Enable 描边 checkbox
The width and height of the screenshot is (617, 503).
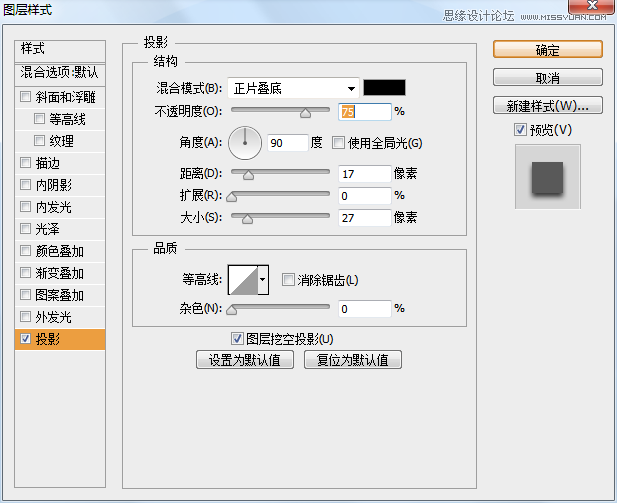tap(26, 163)
